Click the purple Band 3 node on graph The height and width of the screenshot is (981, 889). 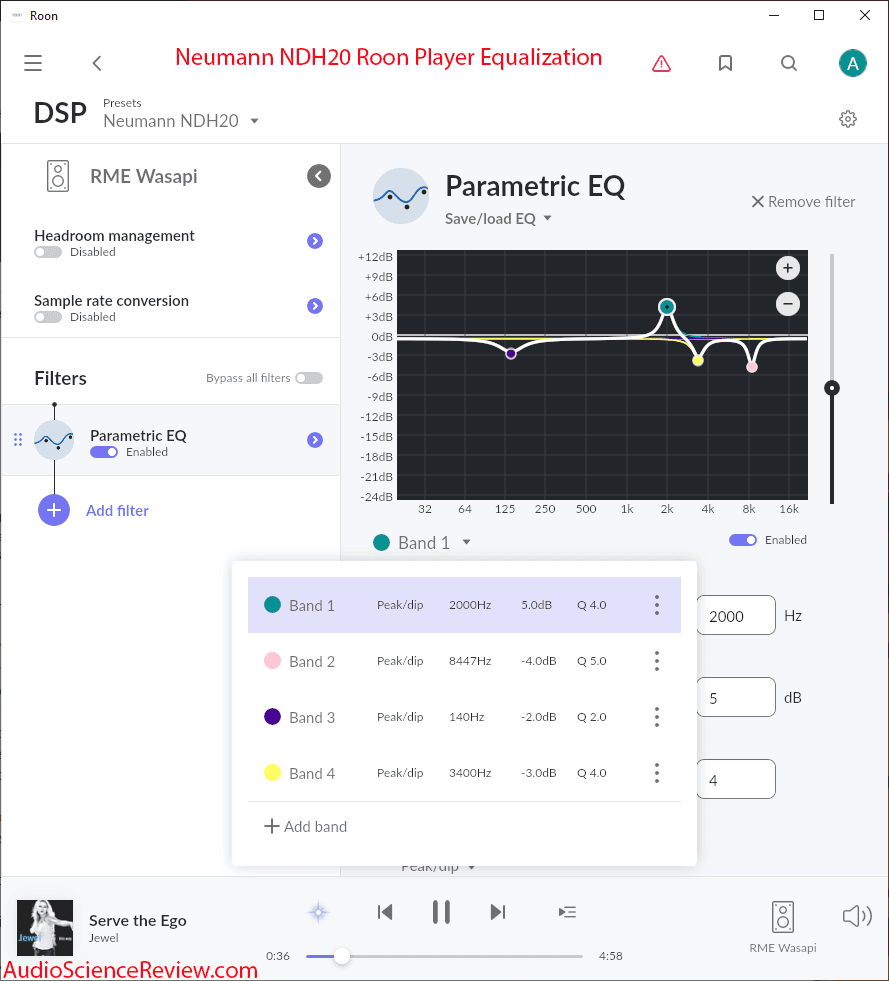click(x=511, y=354)
